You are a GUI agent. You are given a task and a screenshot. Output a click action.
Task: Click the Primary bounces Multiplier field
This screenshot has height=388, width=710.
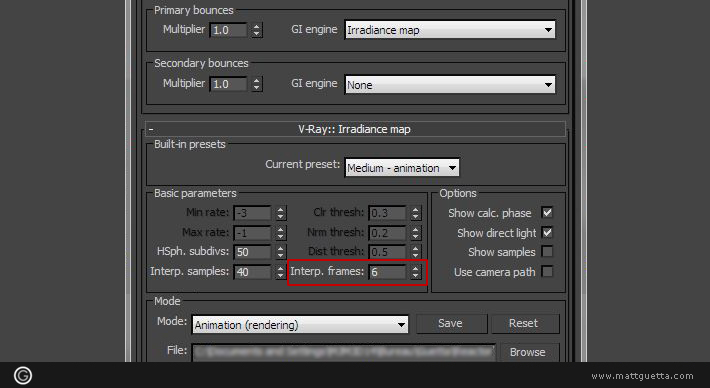pos(229,30)
